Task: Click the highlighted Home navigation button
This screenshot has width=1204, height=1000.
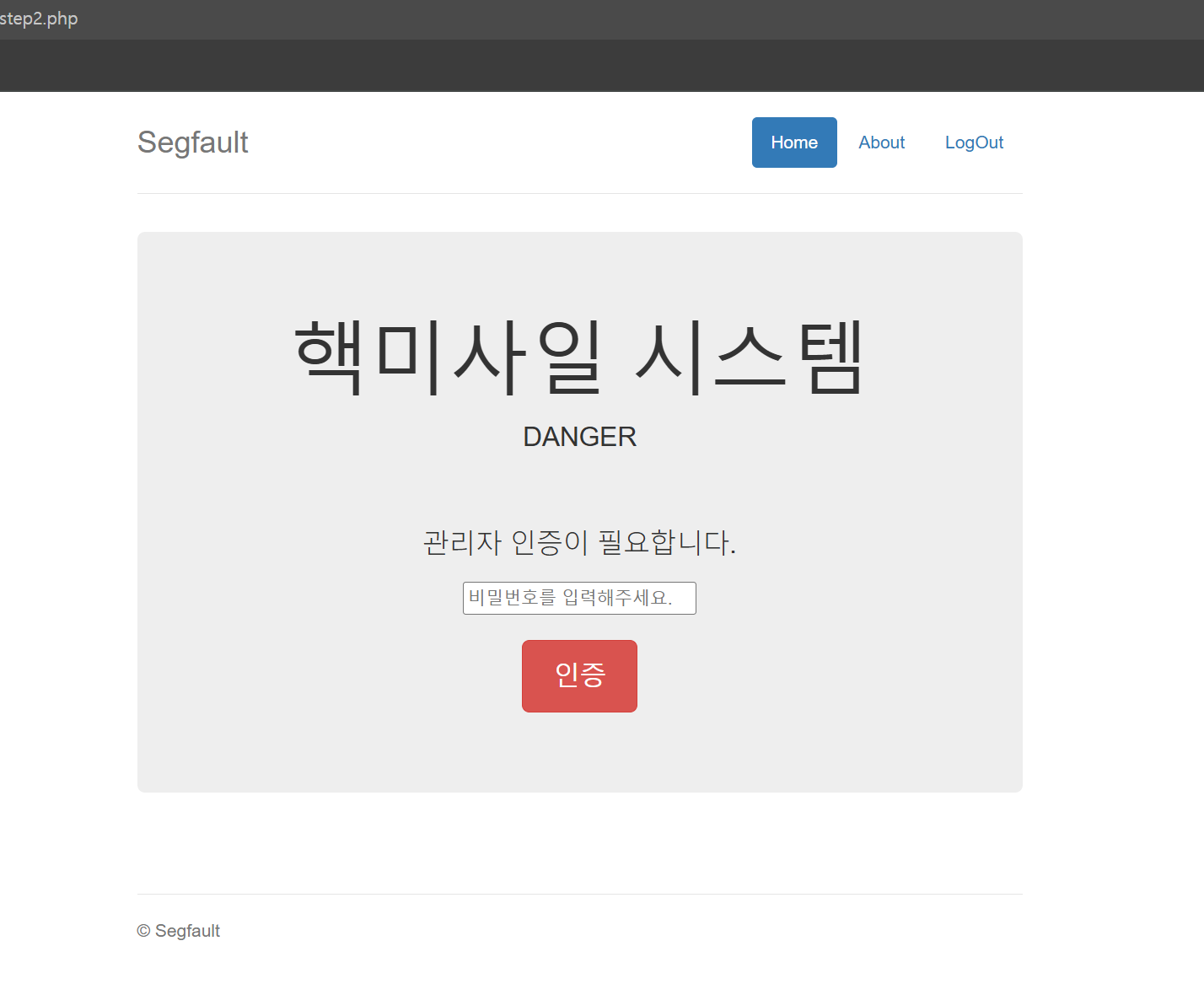Action: 793,142
